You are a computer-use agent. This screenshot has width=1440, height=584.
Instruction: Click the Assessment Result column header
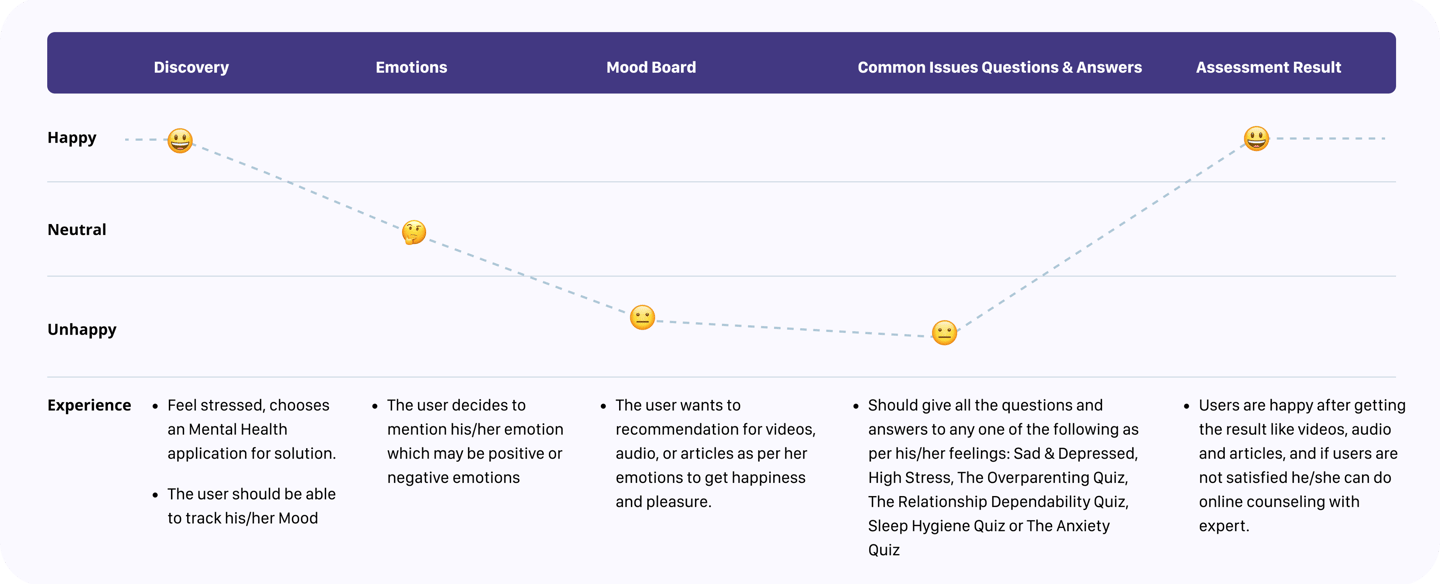pyautogui.click(x=1268, y=68)
